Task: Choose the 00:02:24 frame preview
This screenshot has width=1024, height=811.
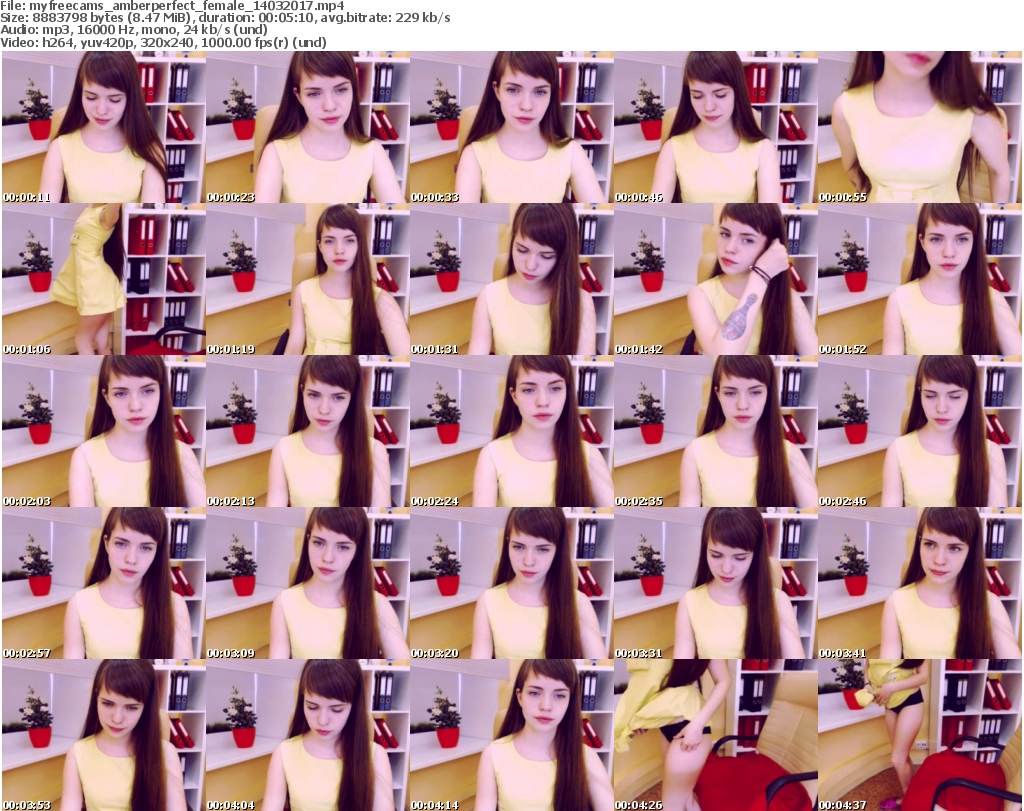Action: 512,432
